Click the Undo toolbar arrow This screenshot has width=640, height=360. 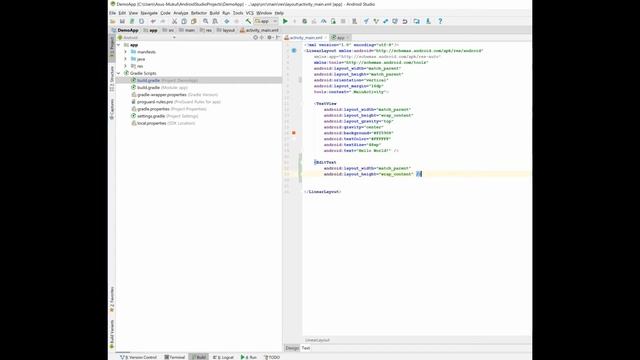(153, 21)
